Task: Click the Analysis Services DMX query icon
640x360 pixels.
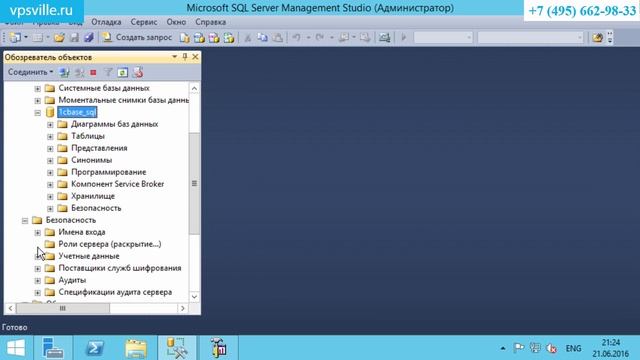Action: pyautogui.click(x=214, y=38)
